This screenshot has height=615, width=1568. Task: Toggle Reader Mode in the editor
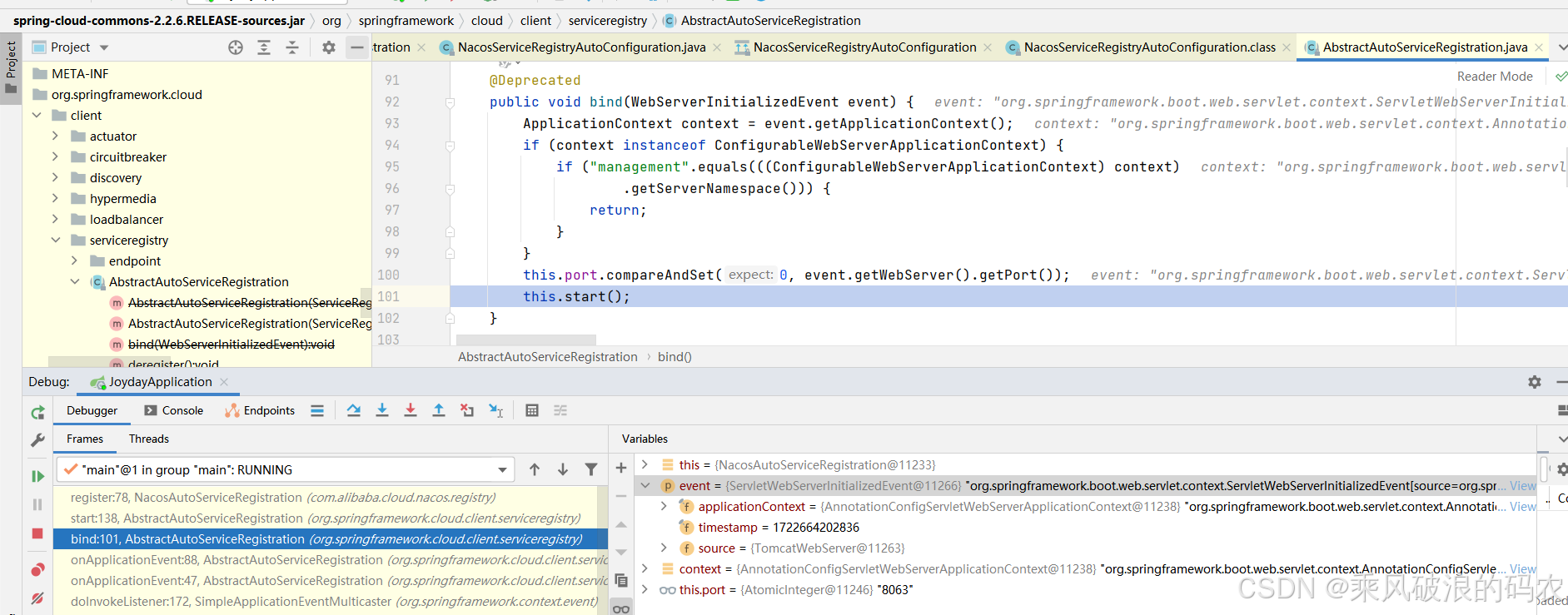tap(1494, 77)
